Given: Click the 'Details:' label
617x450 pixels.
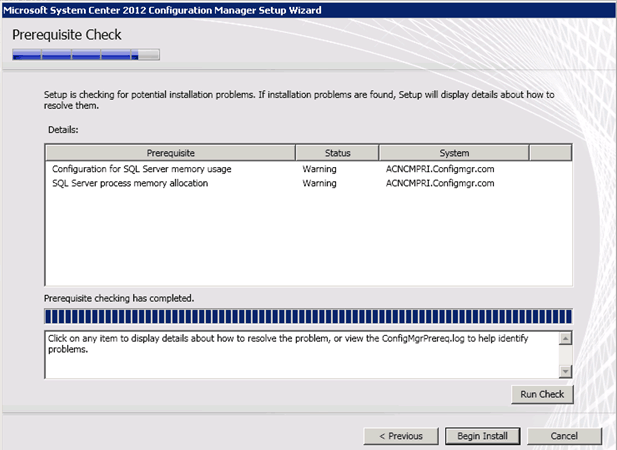Looking at the screenshot, I should pyautogui.click(x=63, y=130).
